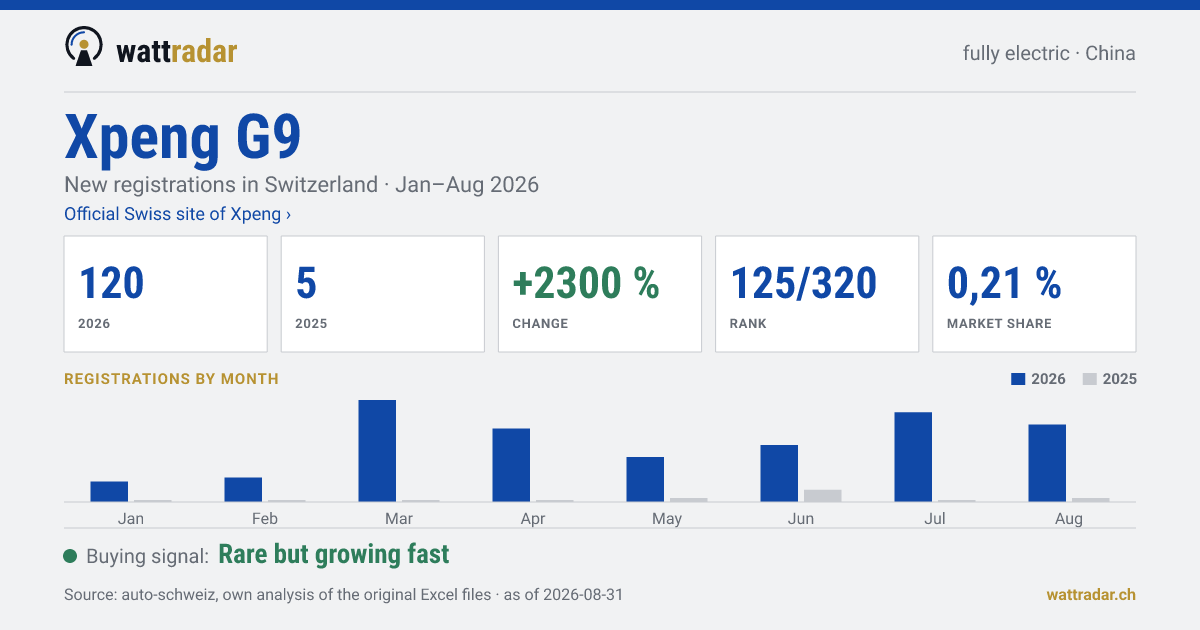Open the Official Swiss site of Xpeng link

click(x=178, y=214)
